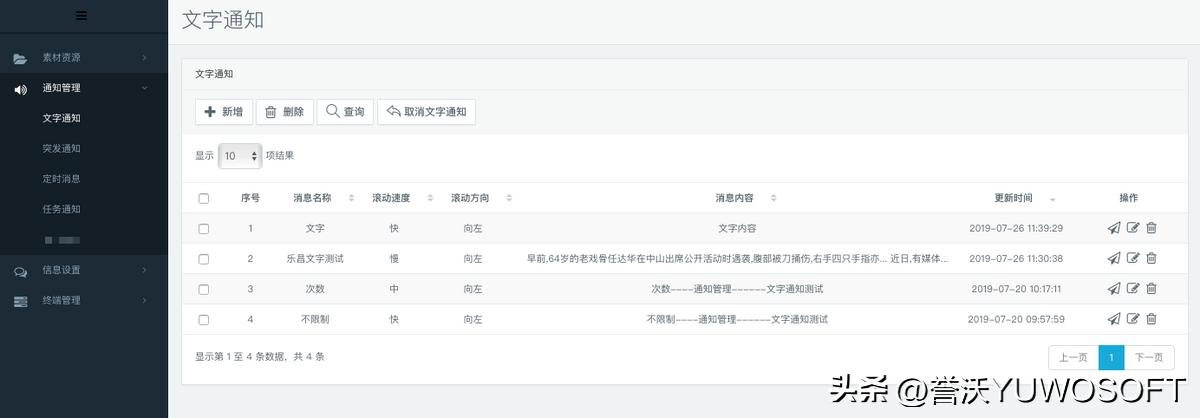Click the 文字内容 message content cell

tap(738, 228)
